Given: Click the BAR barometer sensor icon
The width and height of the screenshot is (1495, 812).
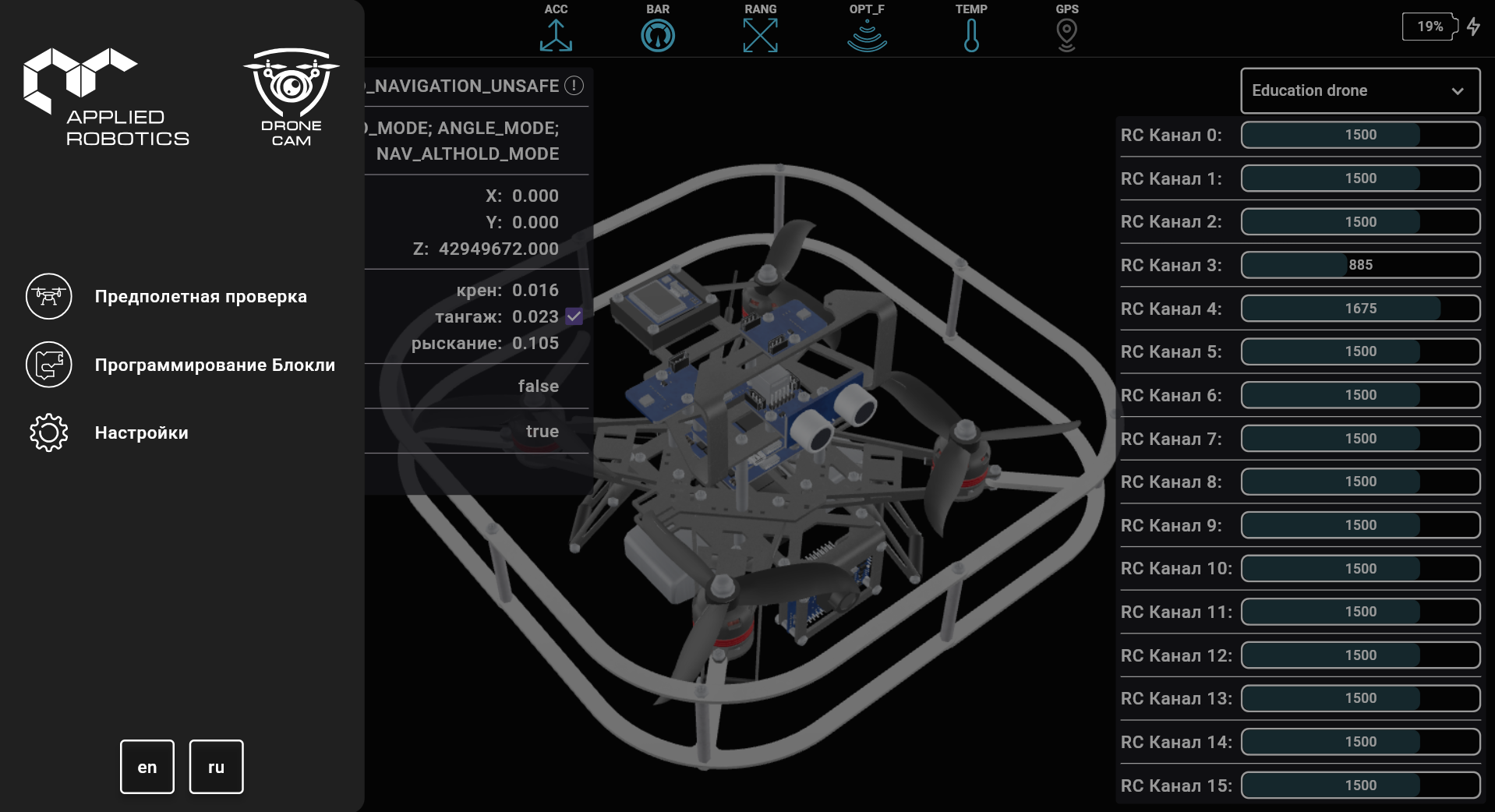Looking at the screenshot, I should [x=658, y=35].
